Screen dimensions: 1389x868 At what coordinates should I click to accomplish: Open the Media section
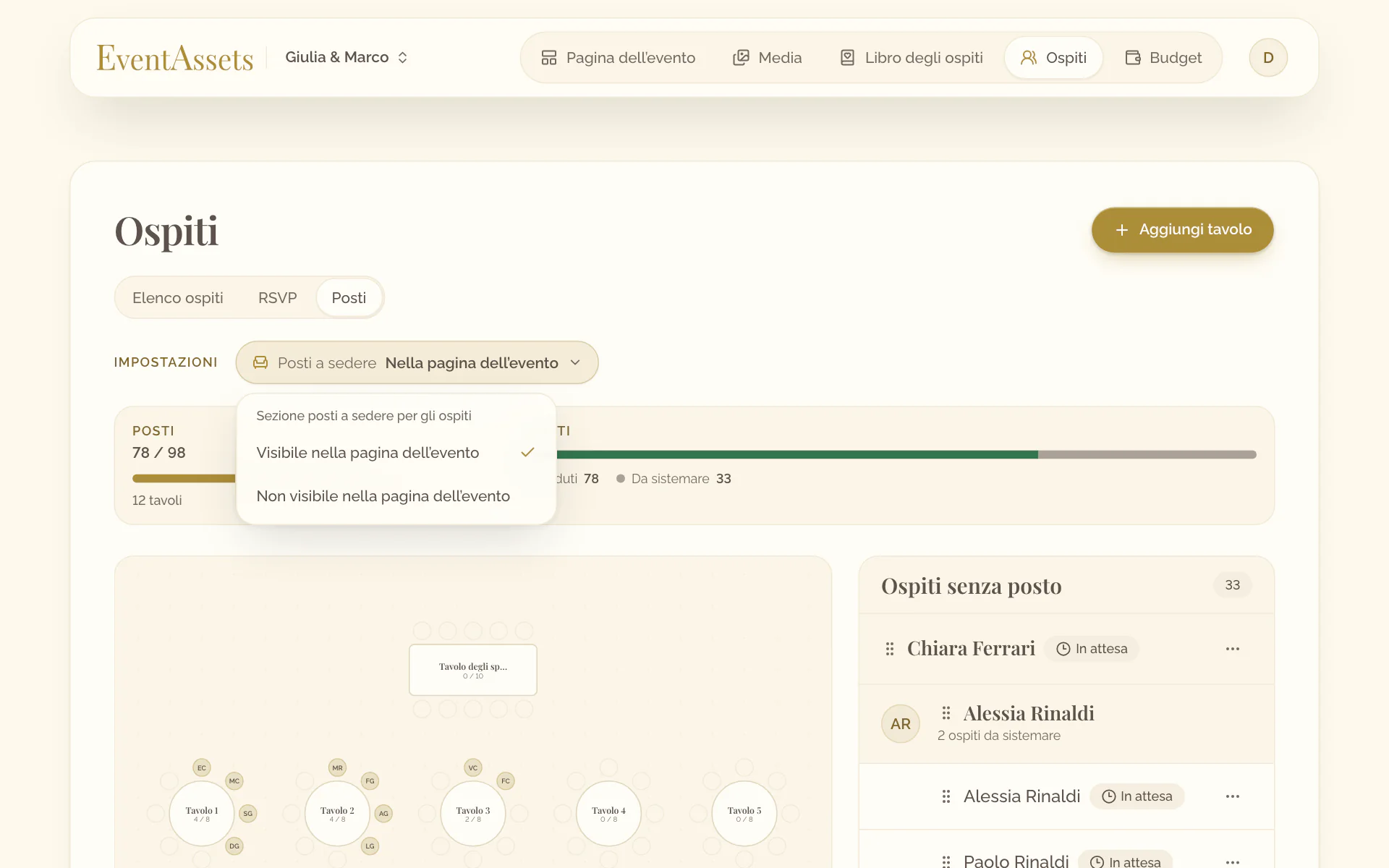768,58
